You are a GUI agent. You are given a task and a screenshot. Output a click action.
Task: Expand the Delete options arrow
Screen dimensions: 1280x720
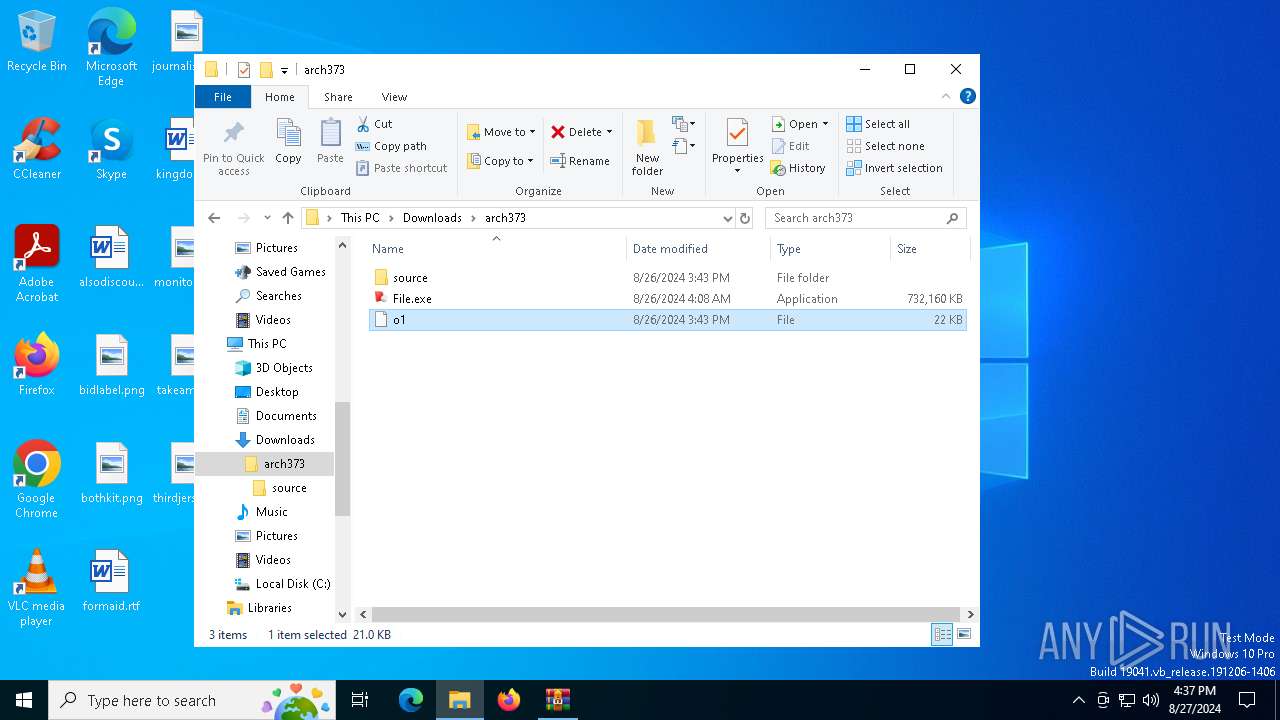click(x=609, y=132)
